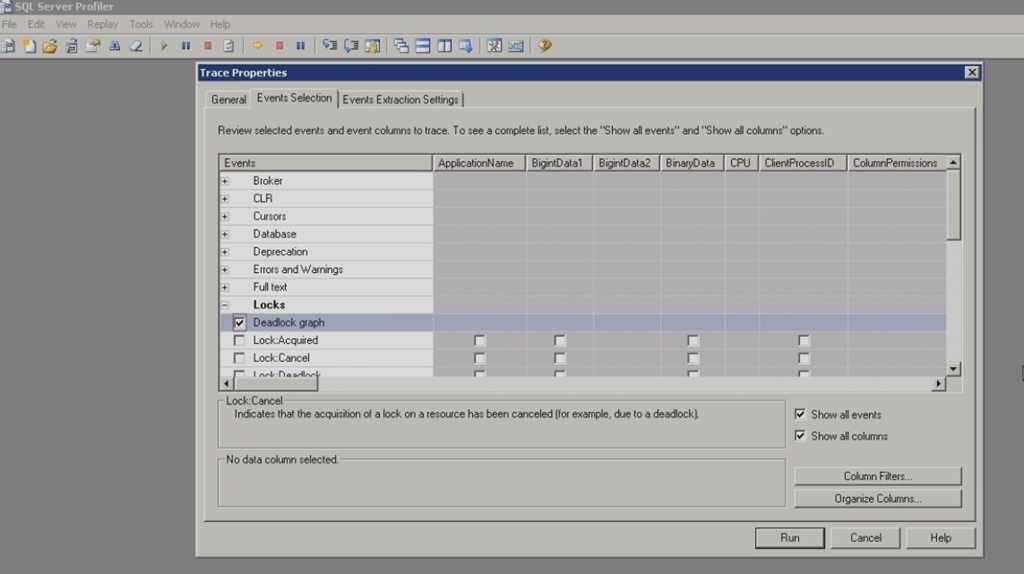This screenshot has width=1024, height=574.
Task: Click the red stop icon beside green play controls
Action: click(208, 46)
